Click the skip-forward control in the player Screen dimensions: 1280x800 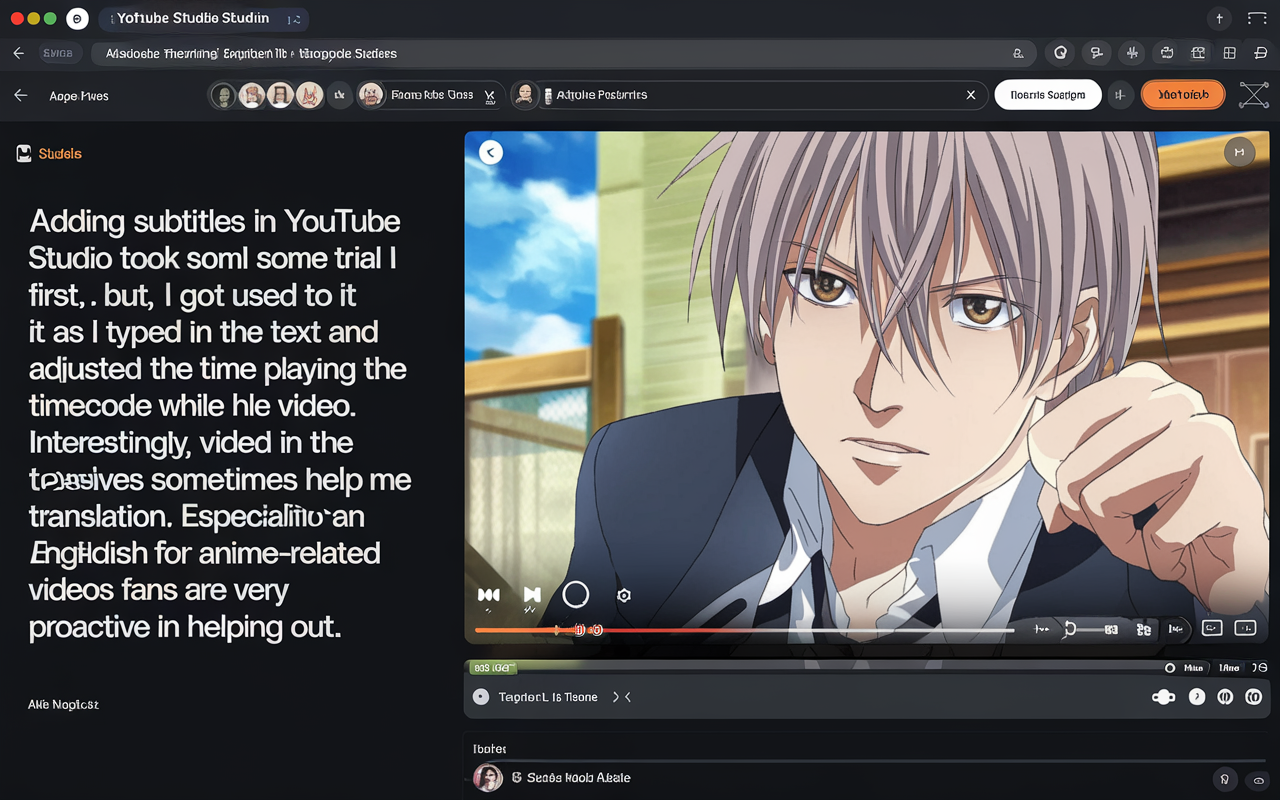coord(532,596)
